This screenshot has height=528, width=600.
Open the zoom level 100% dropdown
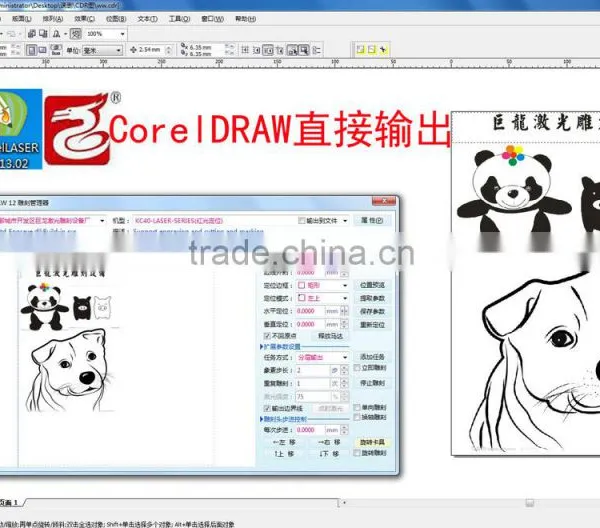(122, 34)
